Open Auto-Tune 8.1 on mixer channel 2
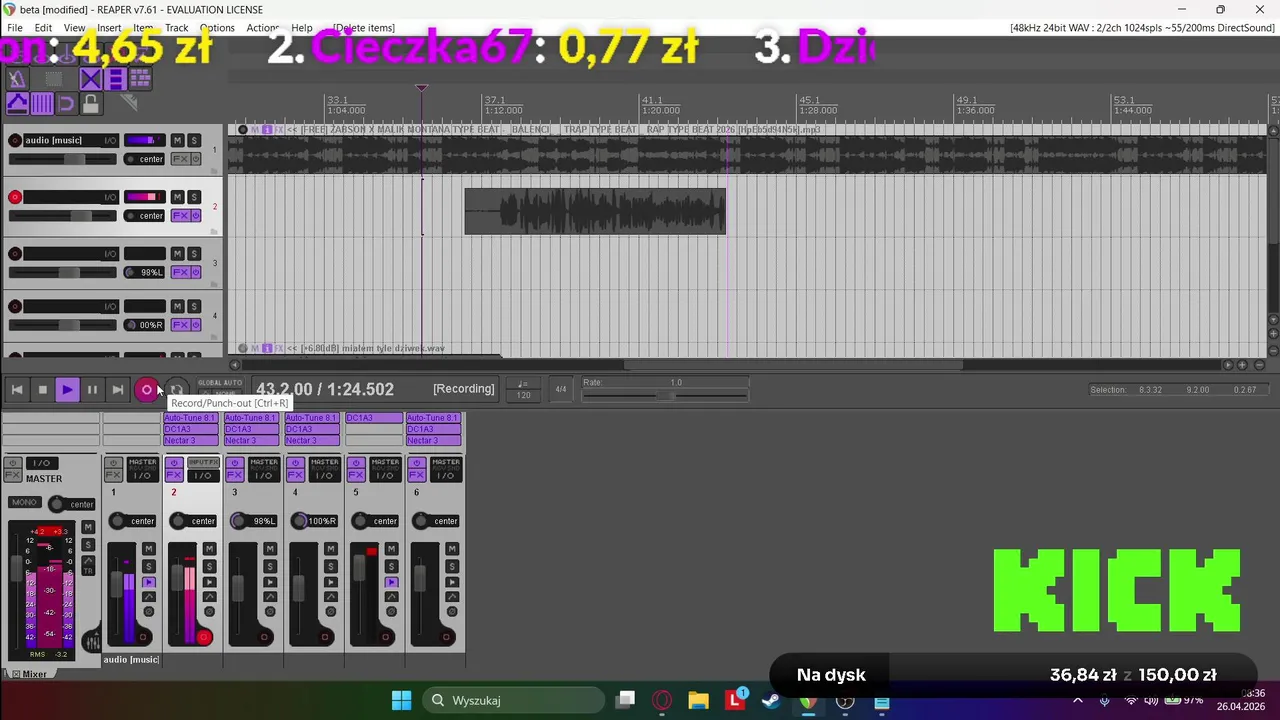This screenshot has width=1280, height=720. (x=190, y=418)
